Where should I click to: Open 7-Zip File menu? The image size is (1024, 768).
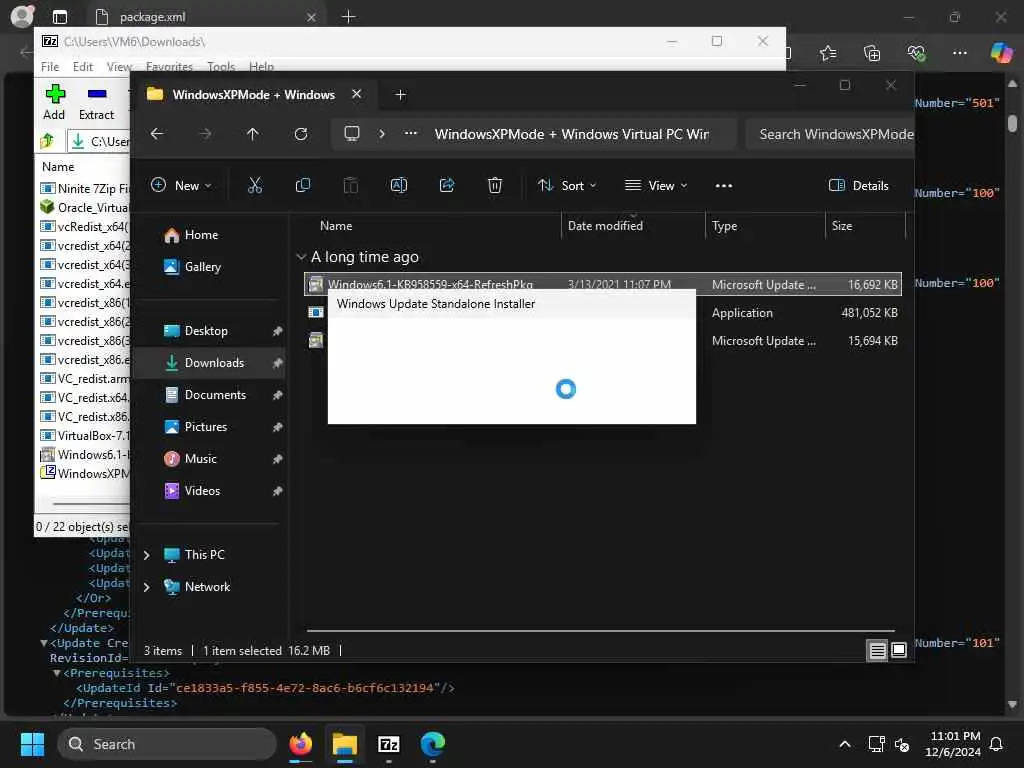click(x=50, y=67)
